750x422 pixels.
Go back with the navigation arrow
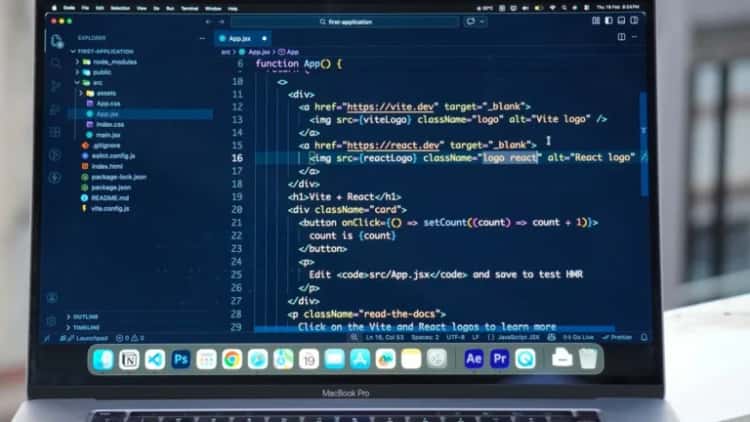[x=208, y=22]
